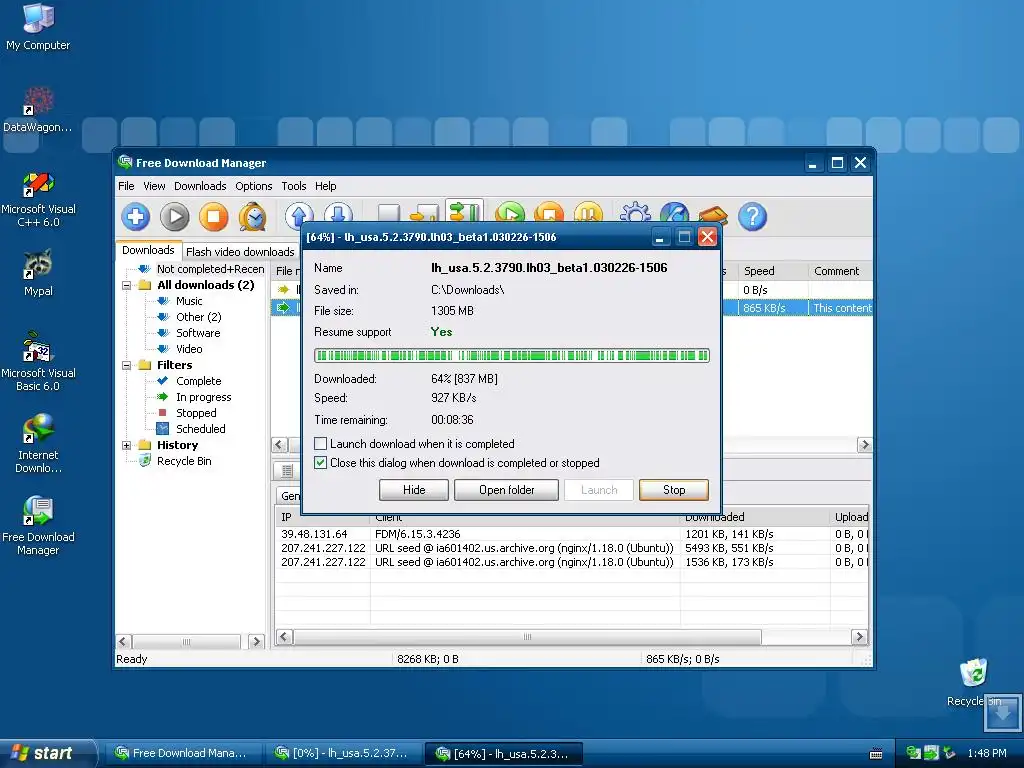
Task: Expand the History tree node
Action: 127,445
